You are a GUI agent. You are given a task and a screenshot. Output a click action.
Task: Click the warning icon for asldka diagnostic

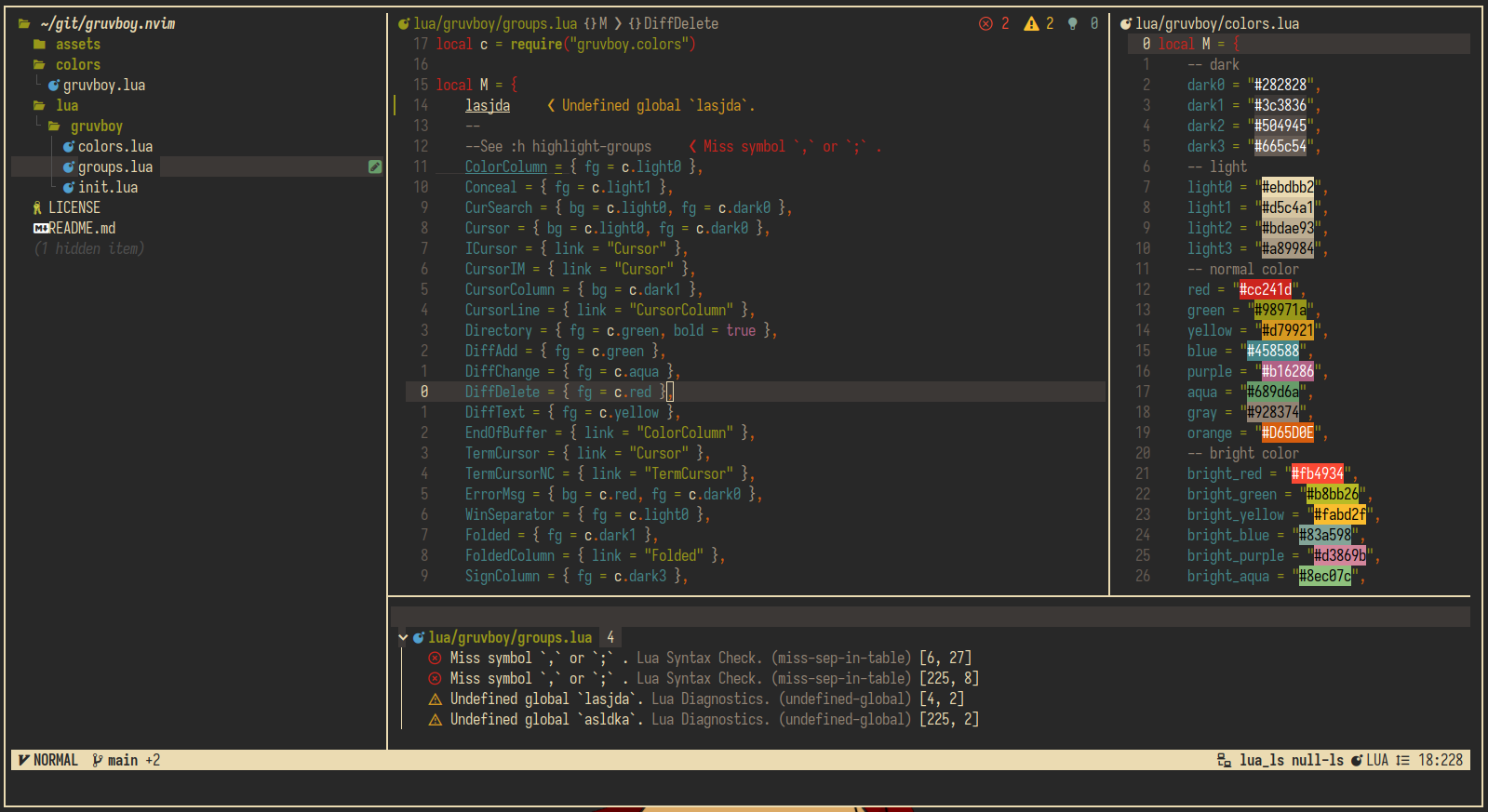tap(435, 720)
